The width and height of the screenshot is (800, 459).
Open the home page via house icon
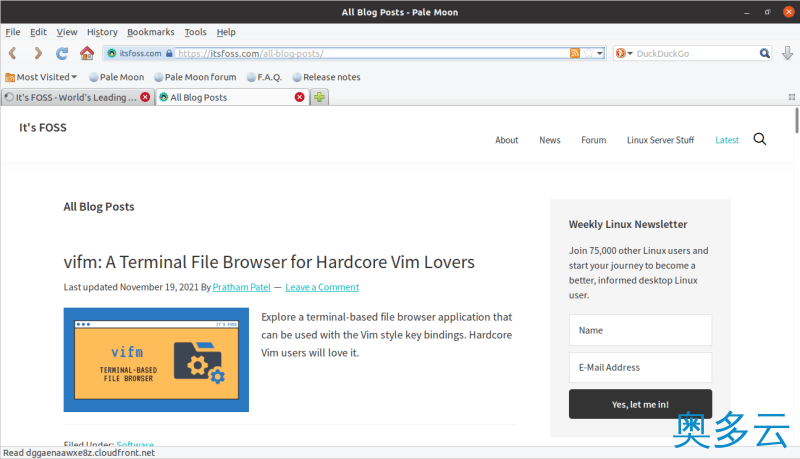pos(87,53)
